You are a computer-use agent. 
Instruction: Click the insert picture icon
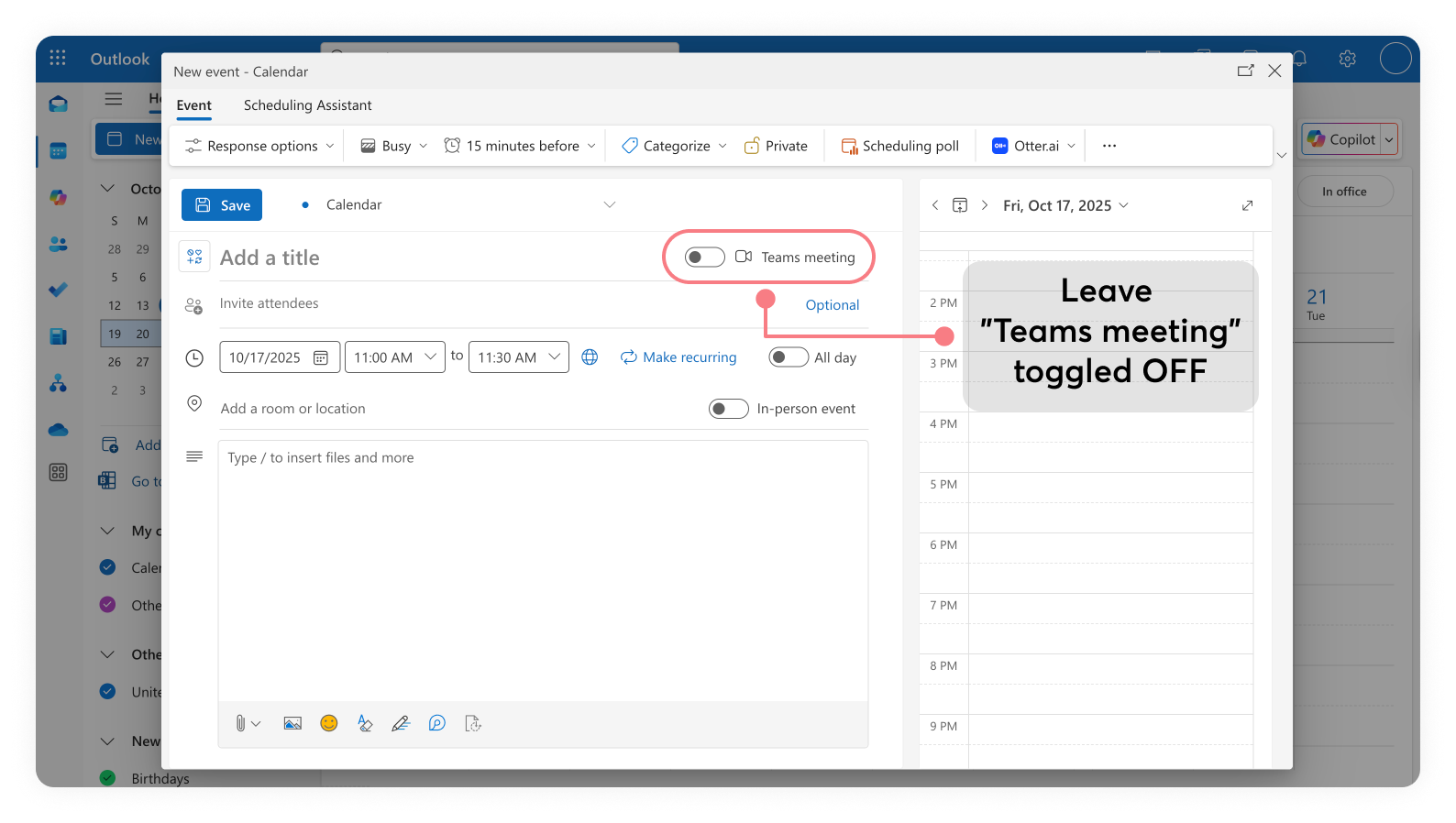[292, 723]
